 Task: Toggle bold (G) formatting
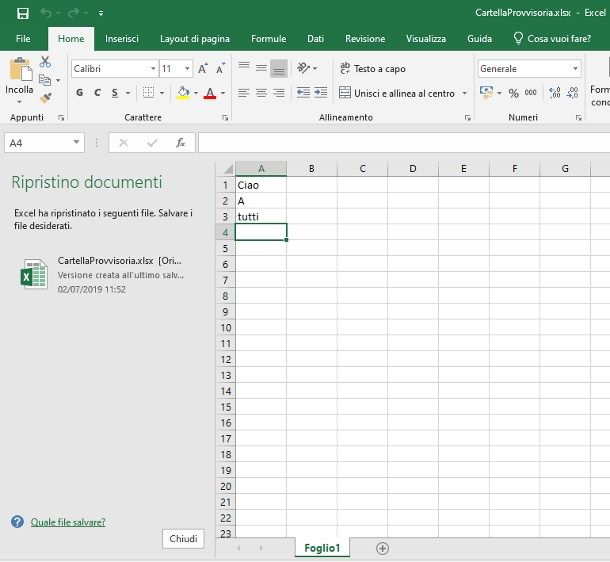79,93
